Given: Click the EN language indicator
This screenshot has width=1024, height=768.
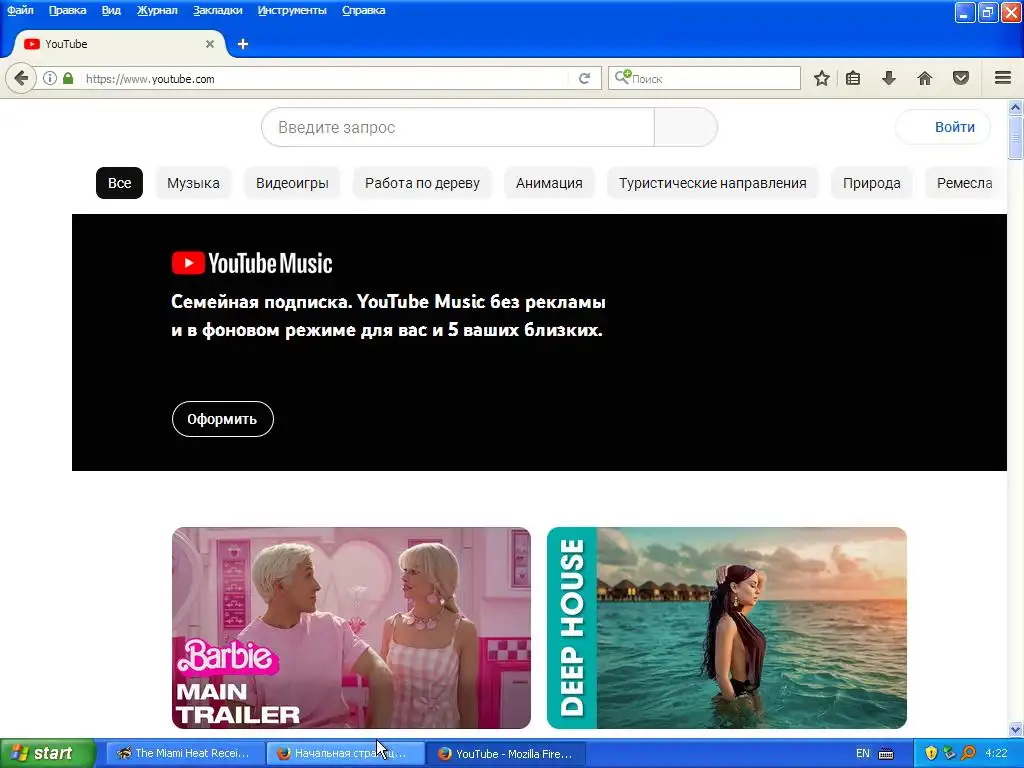Looking at the screenshot, I should point(863,753).
